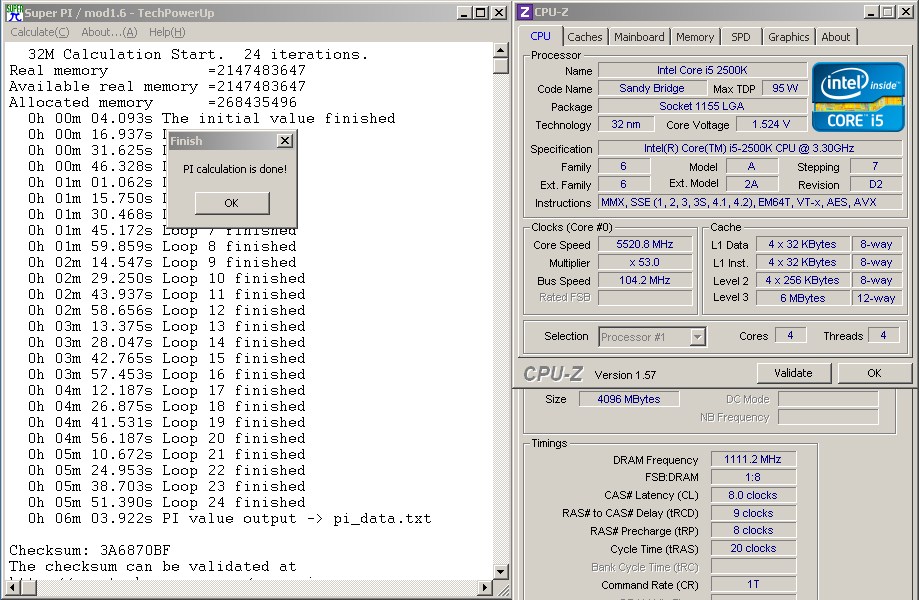Click the Specification field i5-2500K CPU @ 3.30GHz

[x=750, y=148]
